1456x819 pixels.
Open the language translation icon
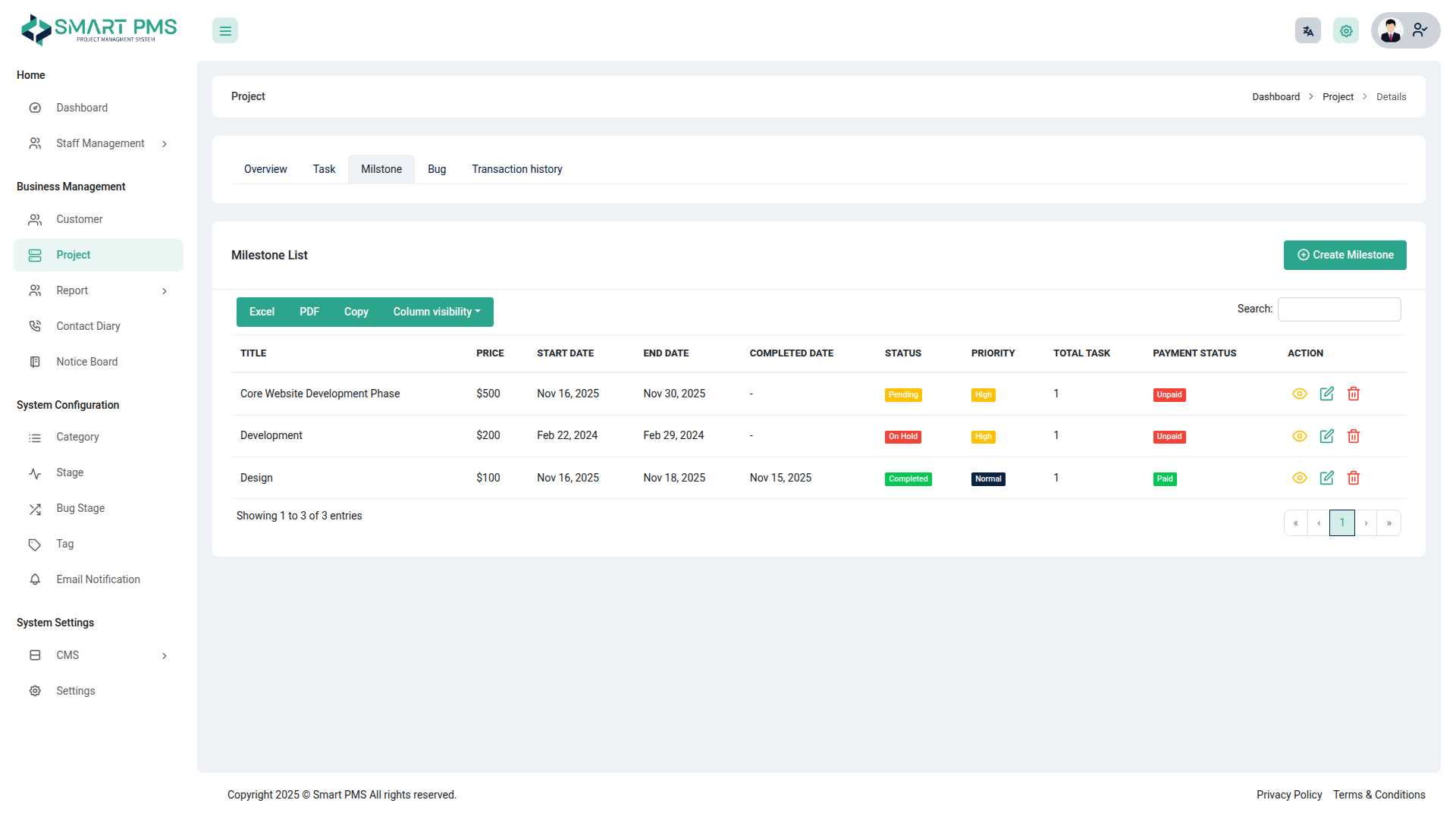click(x=1307, y=31)
